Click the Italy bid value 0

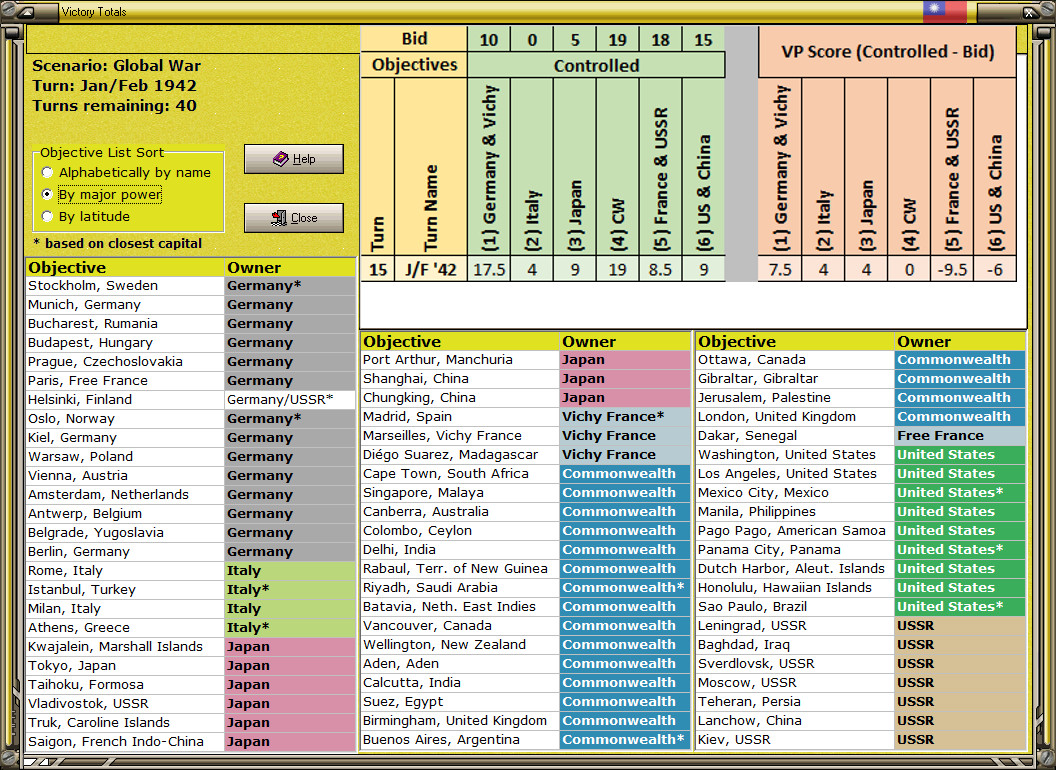(x=532, y=40)
